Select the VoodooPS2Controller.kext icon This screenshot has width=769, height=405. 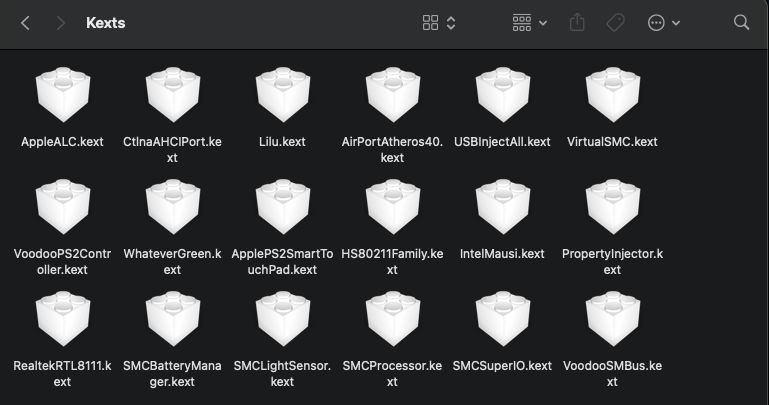pos(62,206)
